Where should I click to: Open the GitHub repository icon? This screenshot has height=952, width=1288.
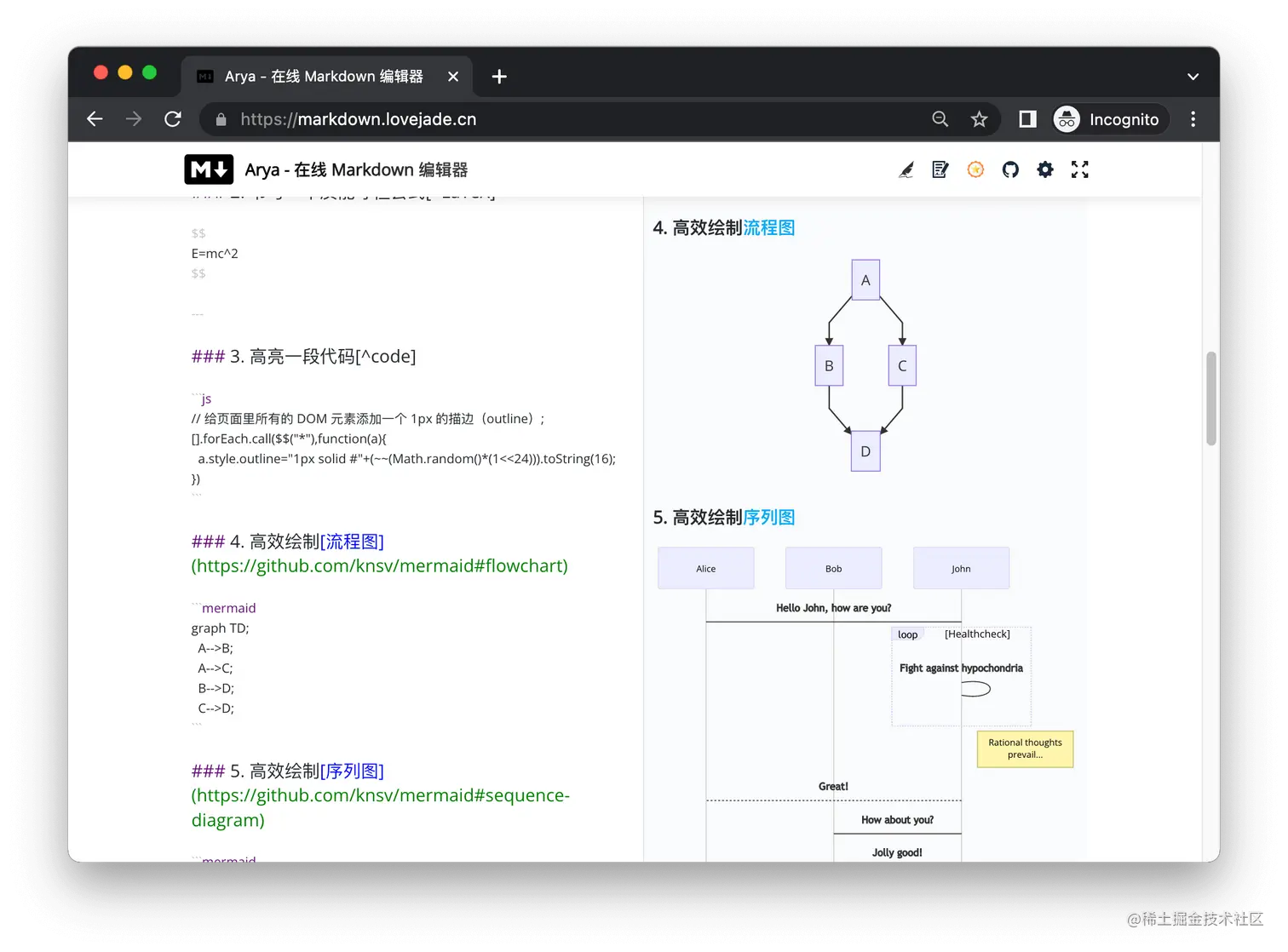coord(1010,169)
